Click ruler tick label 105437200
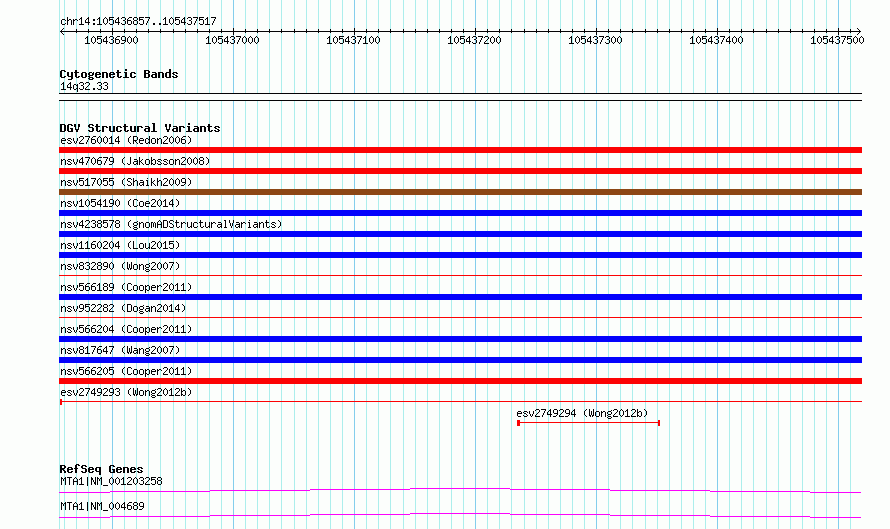 474,40
